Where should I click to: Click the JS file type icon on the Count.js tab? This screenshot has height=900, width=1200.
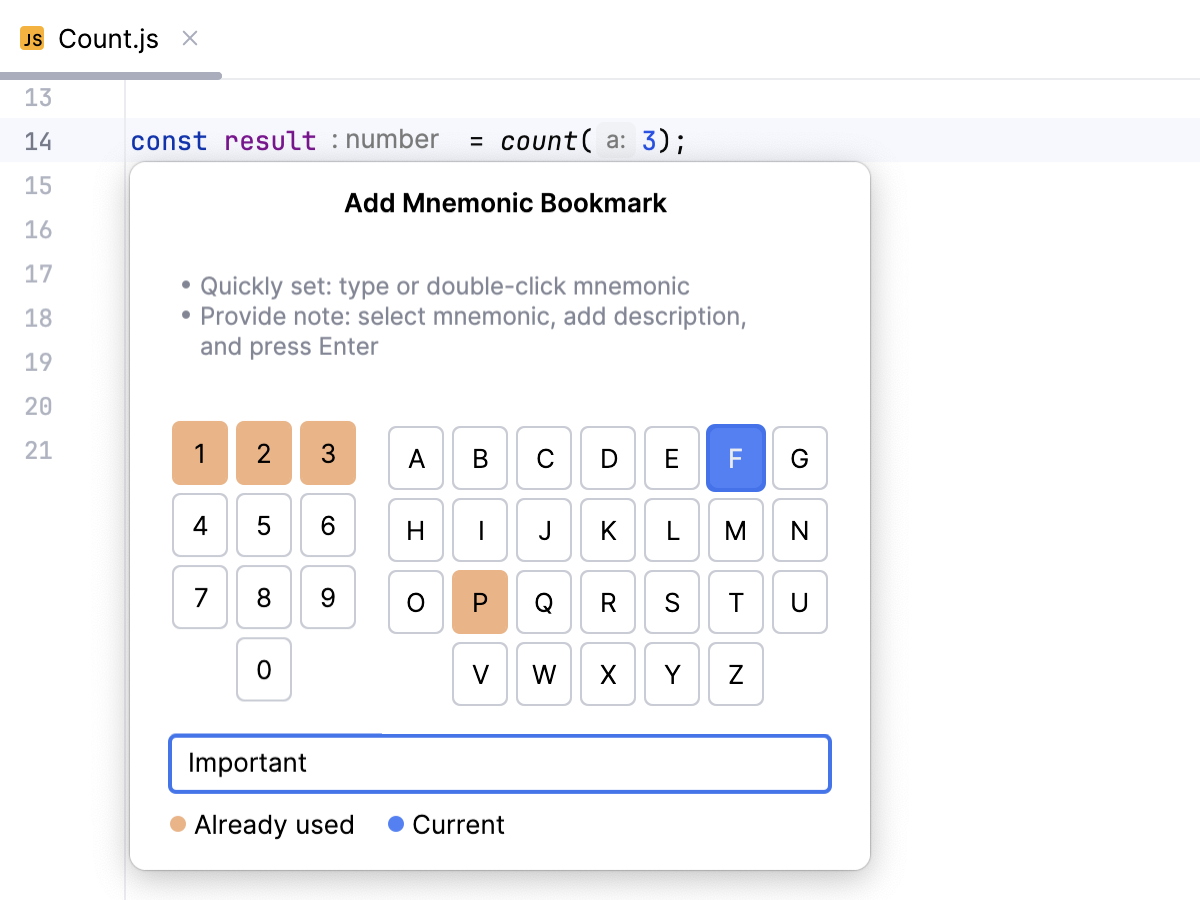pos(31,38)
